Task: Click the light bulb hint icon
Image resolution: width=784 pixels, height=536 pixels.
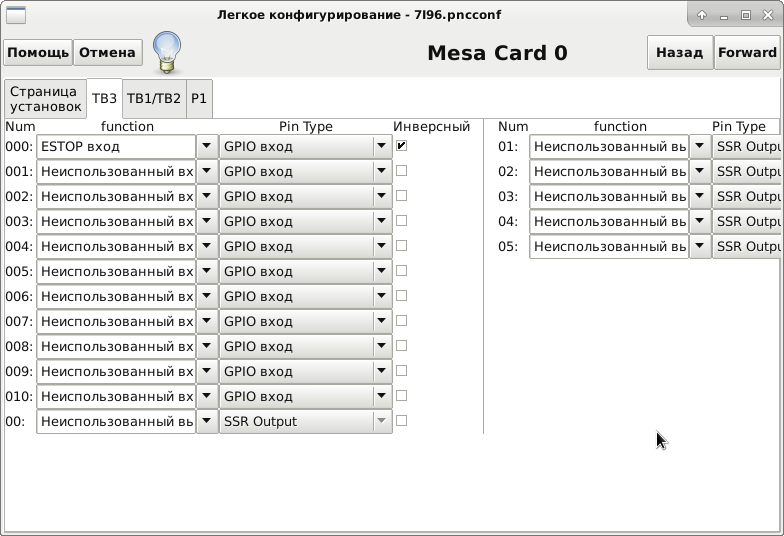Action: 167,52
